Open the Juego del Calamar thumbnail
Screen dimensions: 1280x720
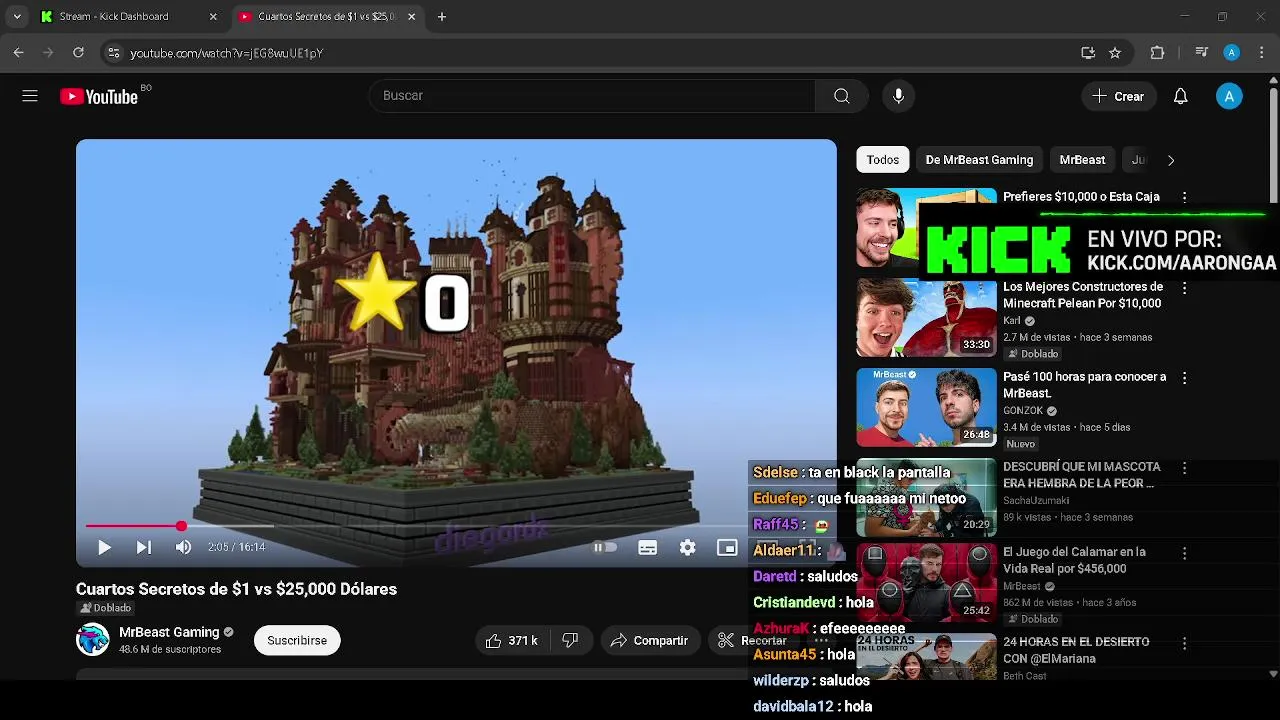pyautogui.click(x=926, y=582)
